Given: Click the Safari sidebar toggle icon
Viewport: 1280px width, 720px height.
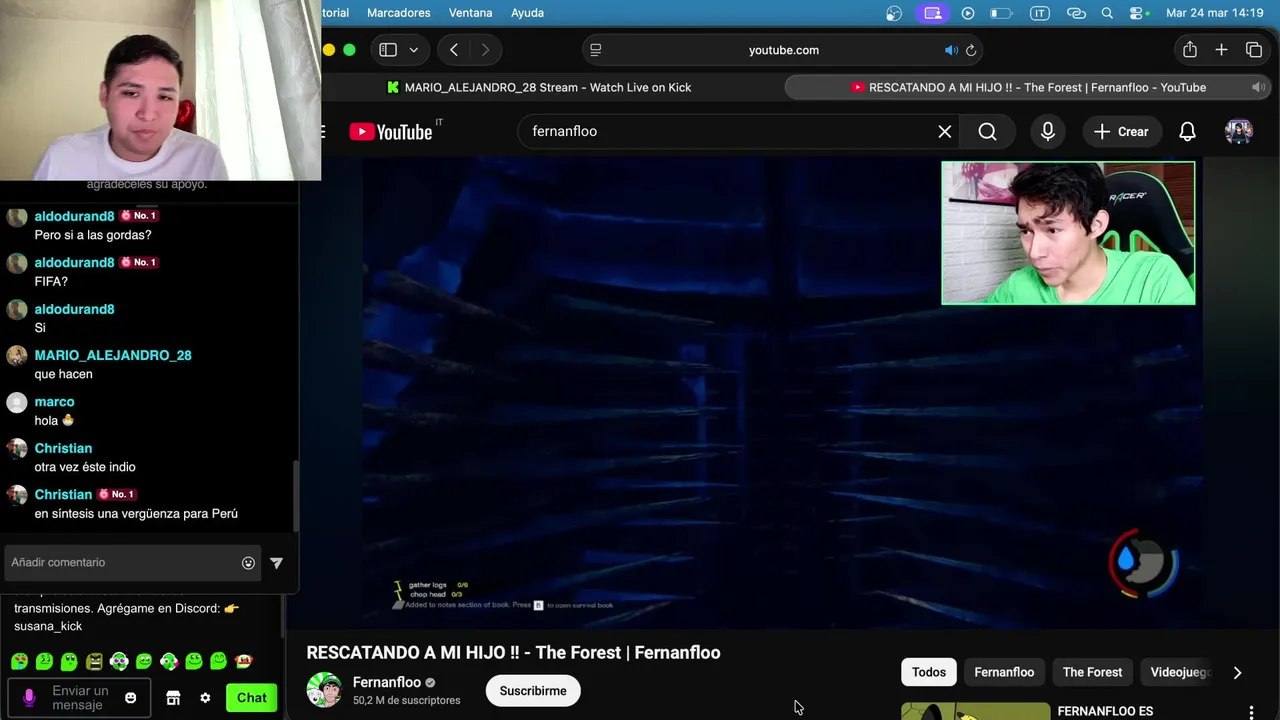Looking at the screenshot, I should 388,50.
